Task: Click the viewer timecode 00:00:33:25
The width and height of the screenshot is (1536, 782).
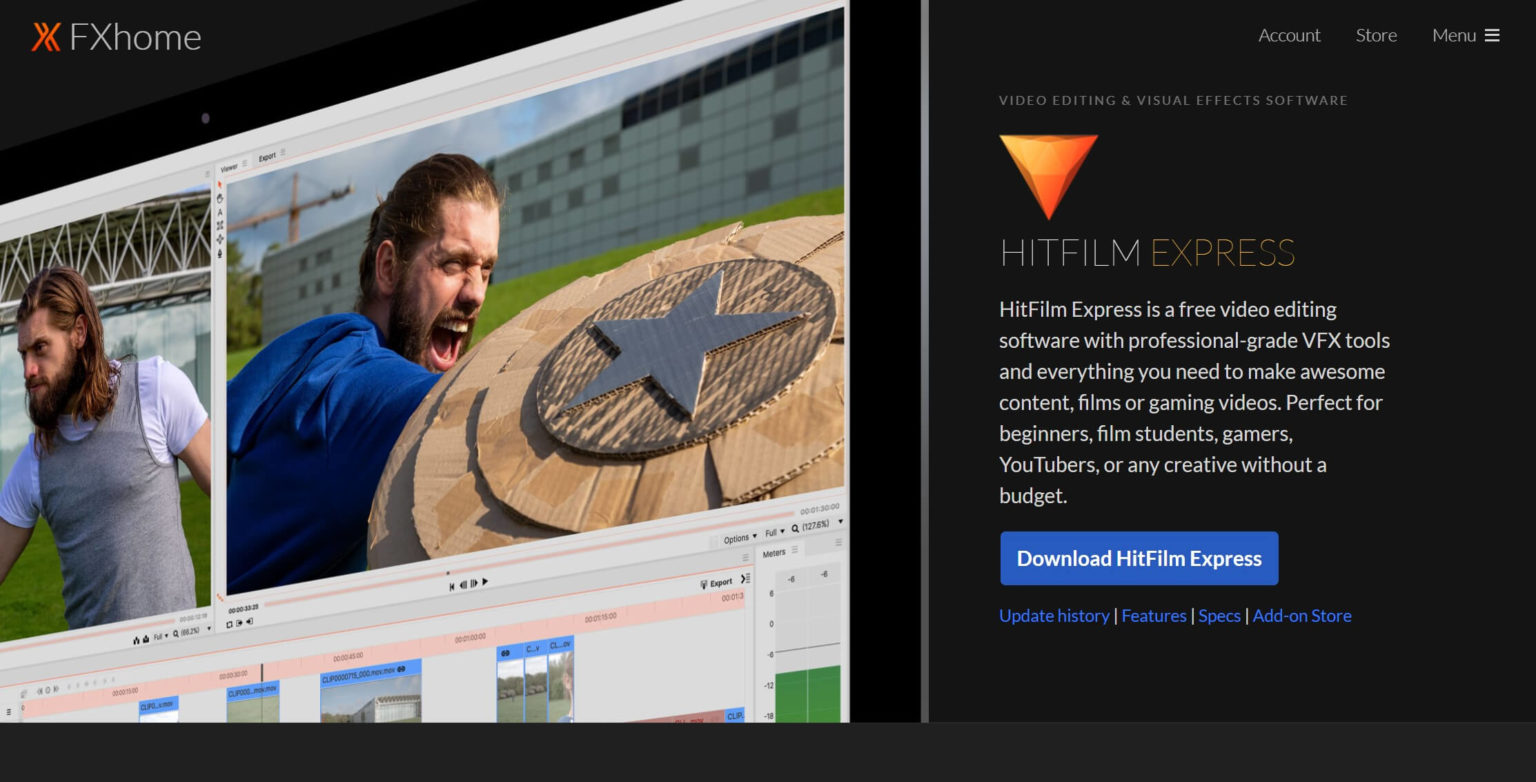Action: coord(243,609)
